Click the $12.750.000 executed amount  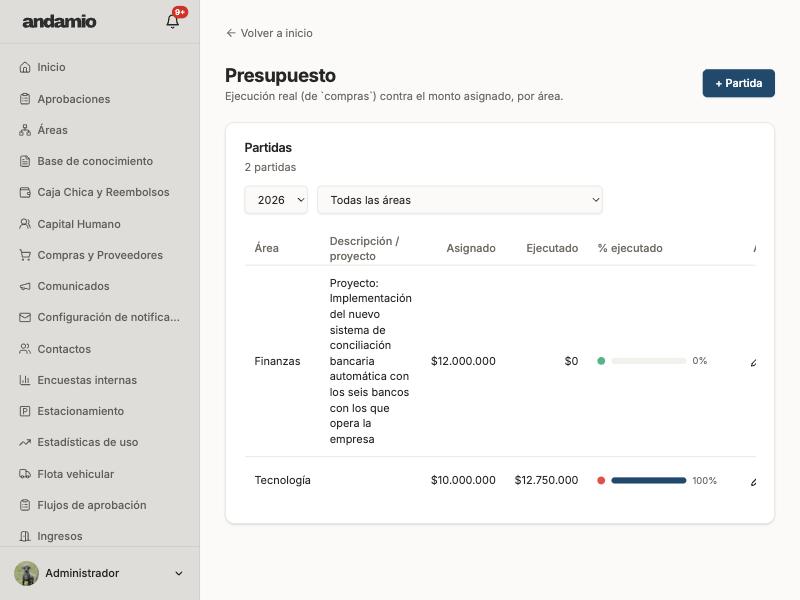pos(546,481)
